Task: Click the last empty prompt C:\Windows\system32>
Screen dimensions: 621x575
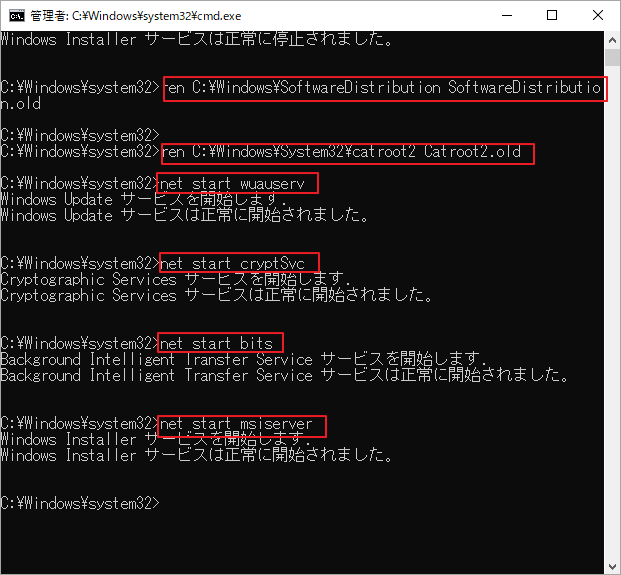Action: [x=80, y=503]
